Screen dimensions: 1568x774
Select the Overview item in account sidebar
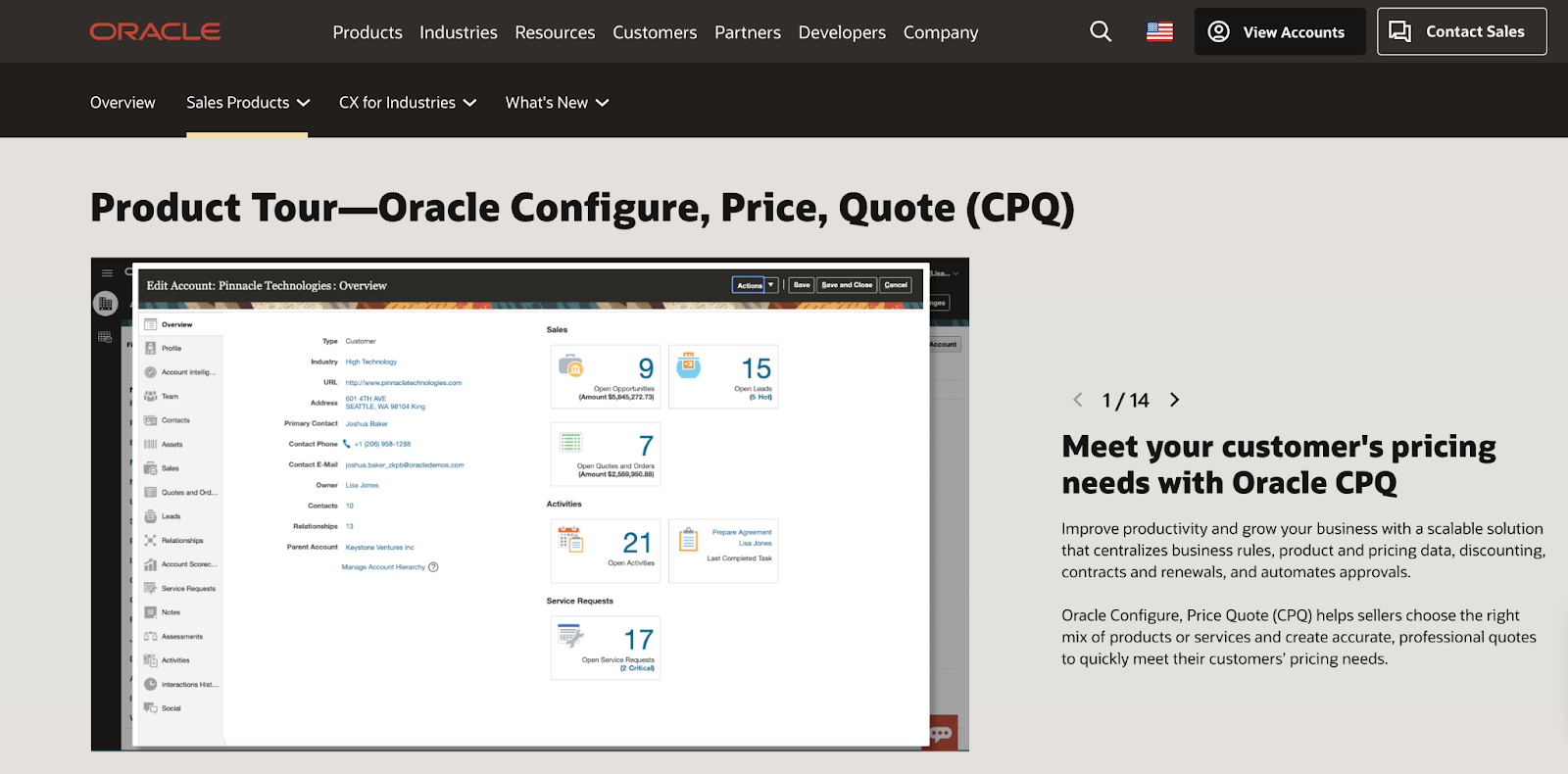181,324
